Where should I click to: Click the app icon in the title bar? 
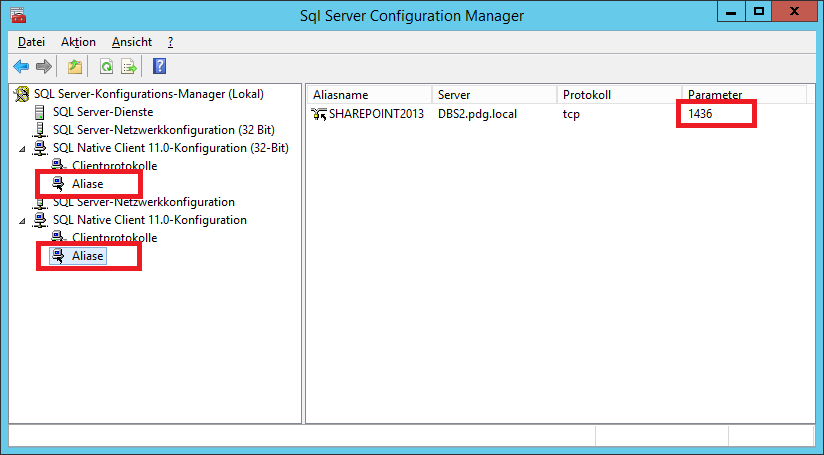(x=18, y=15)
